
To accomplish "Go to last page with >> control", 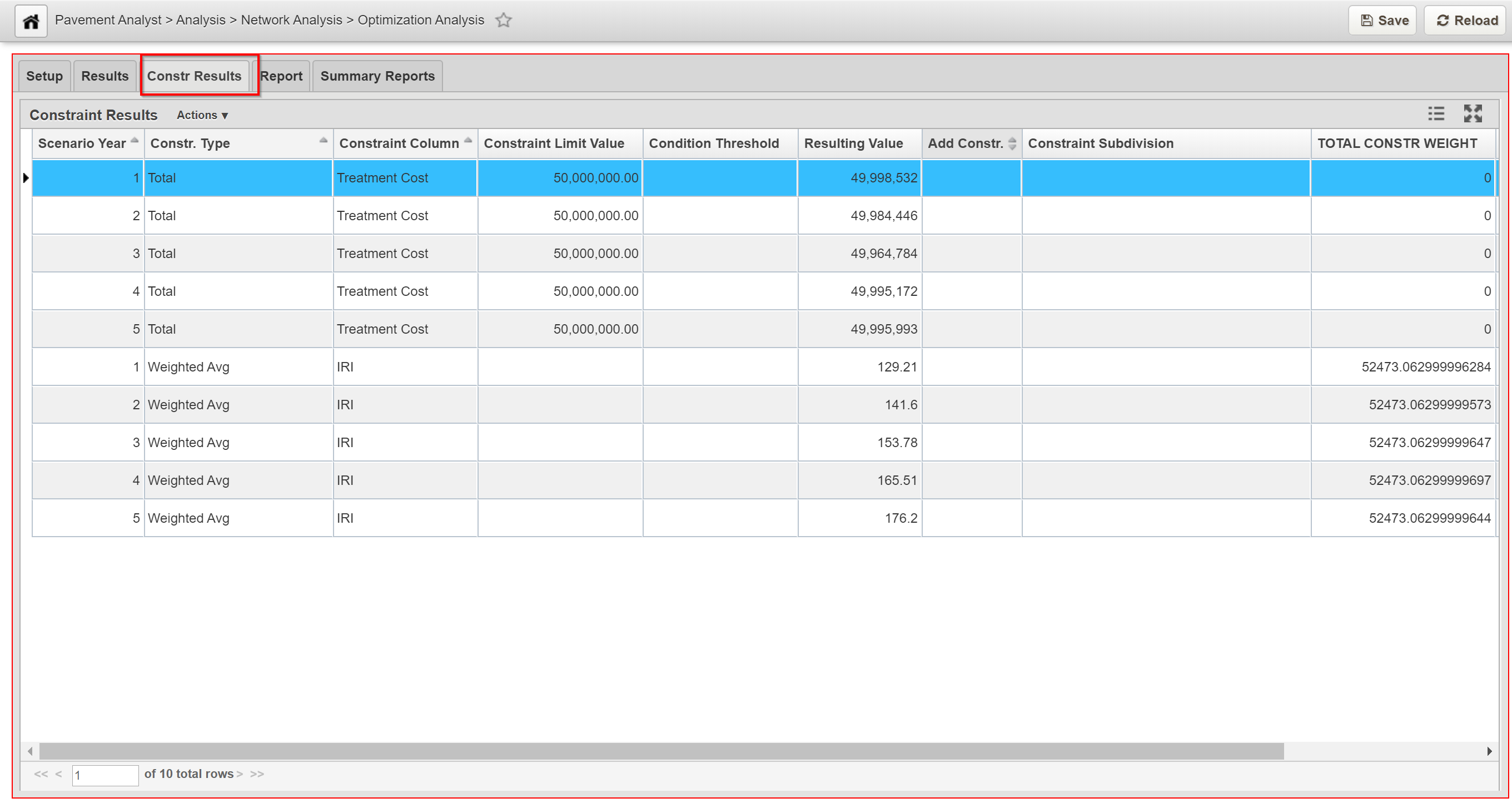I will pos(257,774).
